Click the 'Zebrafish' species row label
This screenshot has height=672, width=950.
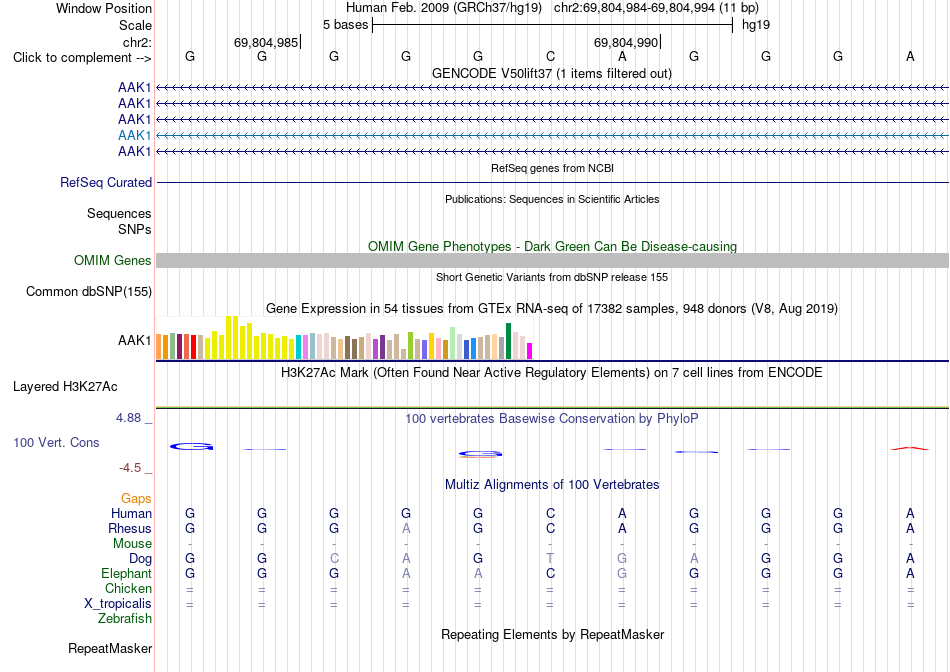[x=125, y=619]
